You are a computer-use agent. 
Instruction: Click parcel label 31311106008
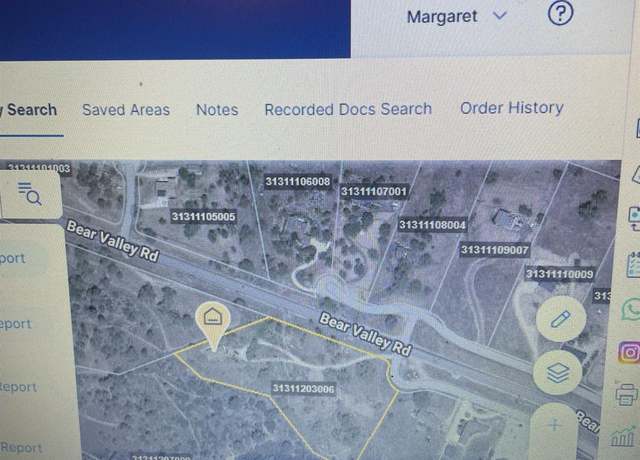click(x=298, y=181)
